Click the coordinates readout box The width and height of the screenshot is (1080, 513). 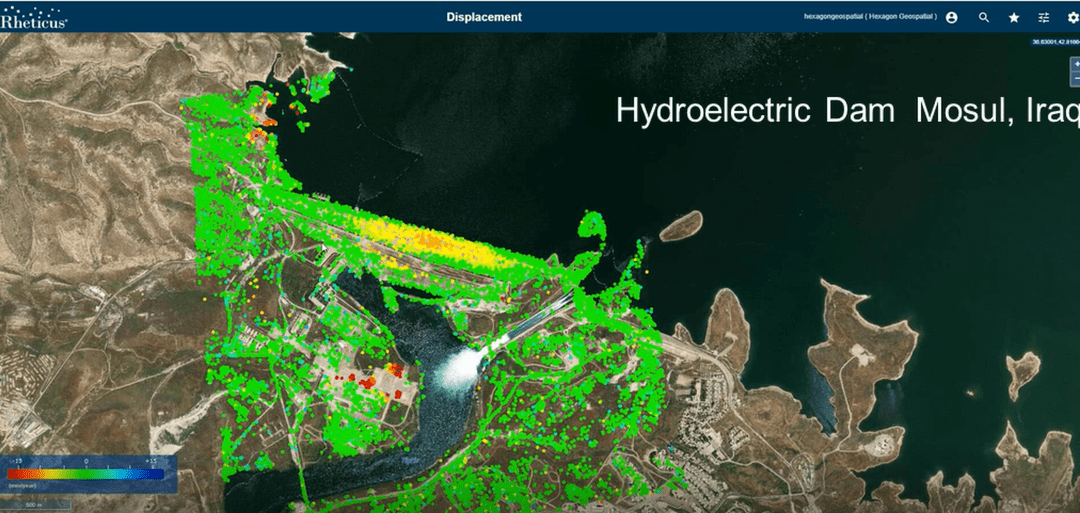(x=1056, y=41)
